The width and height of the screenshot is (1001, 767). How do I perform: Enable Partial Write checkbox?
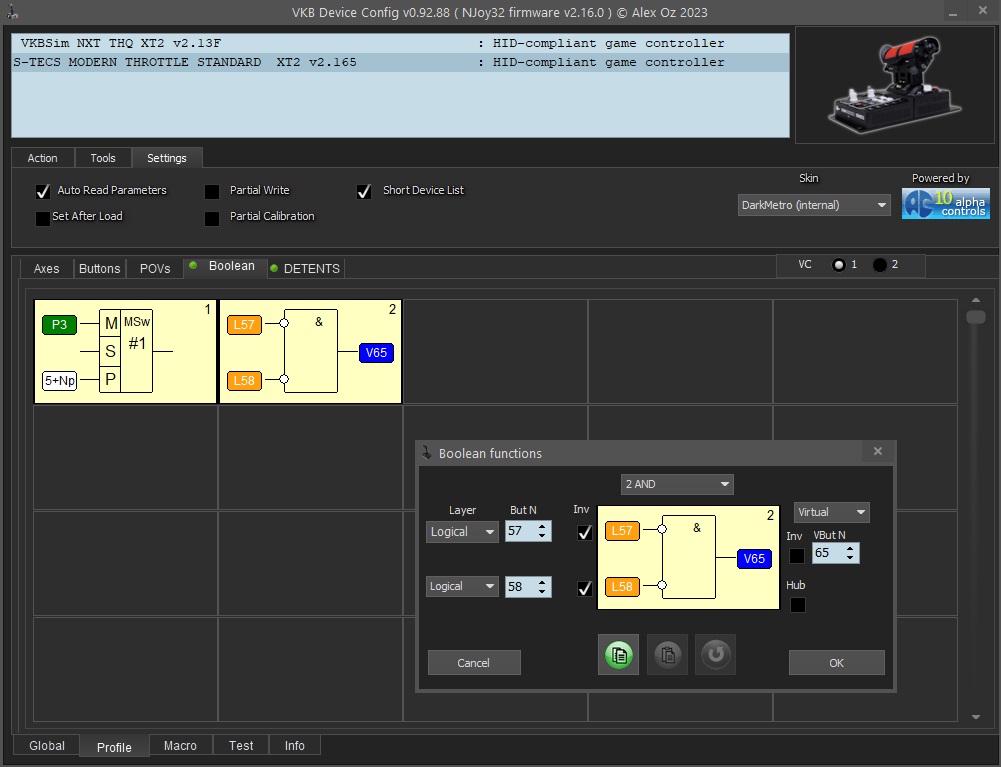click(212, 191)
